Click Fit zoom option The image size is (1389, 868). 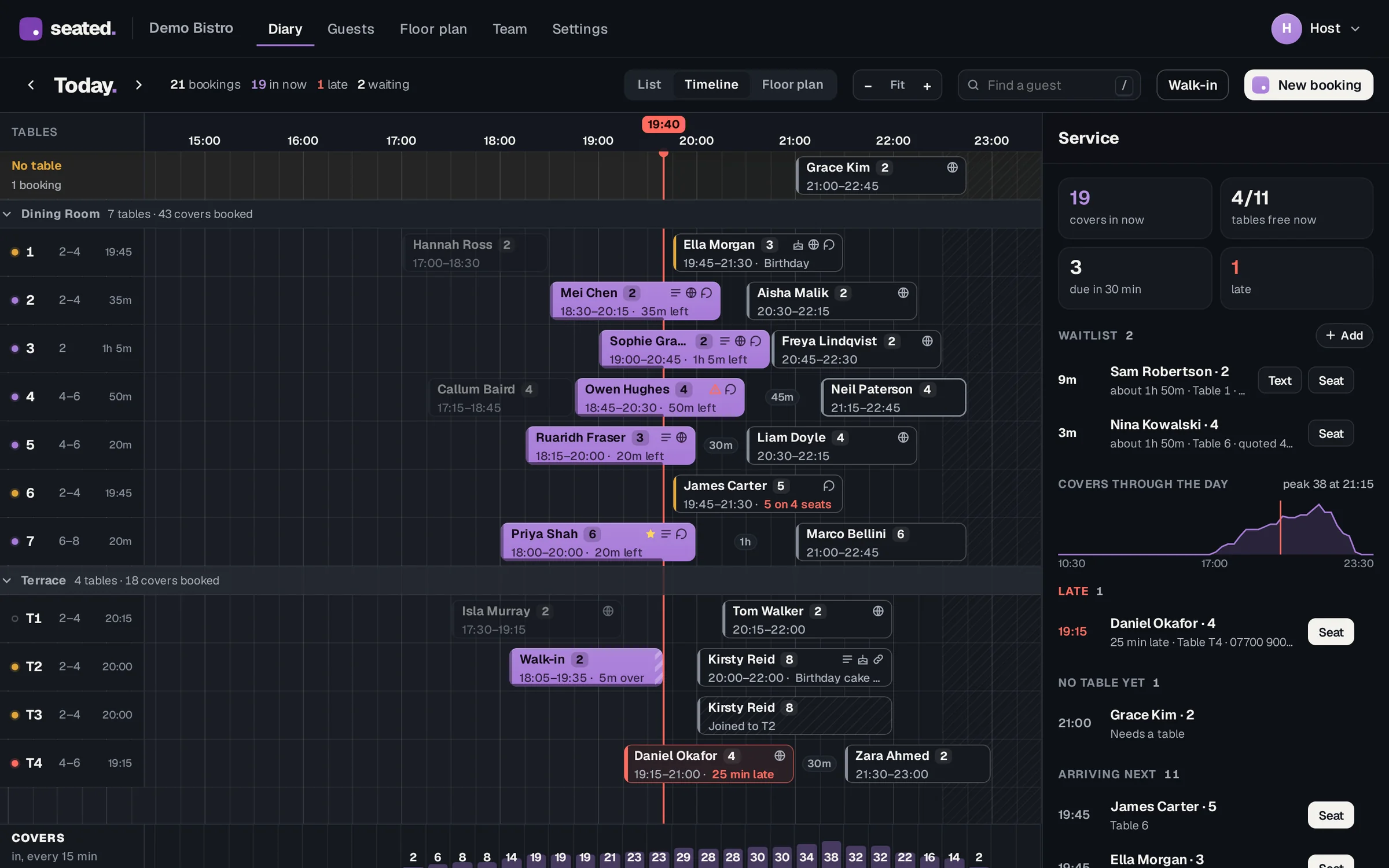coord(897,85)
